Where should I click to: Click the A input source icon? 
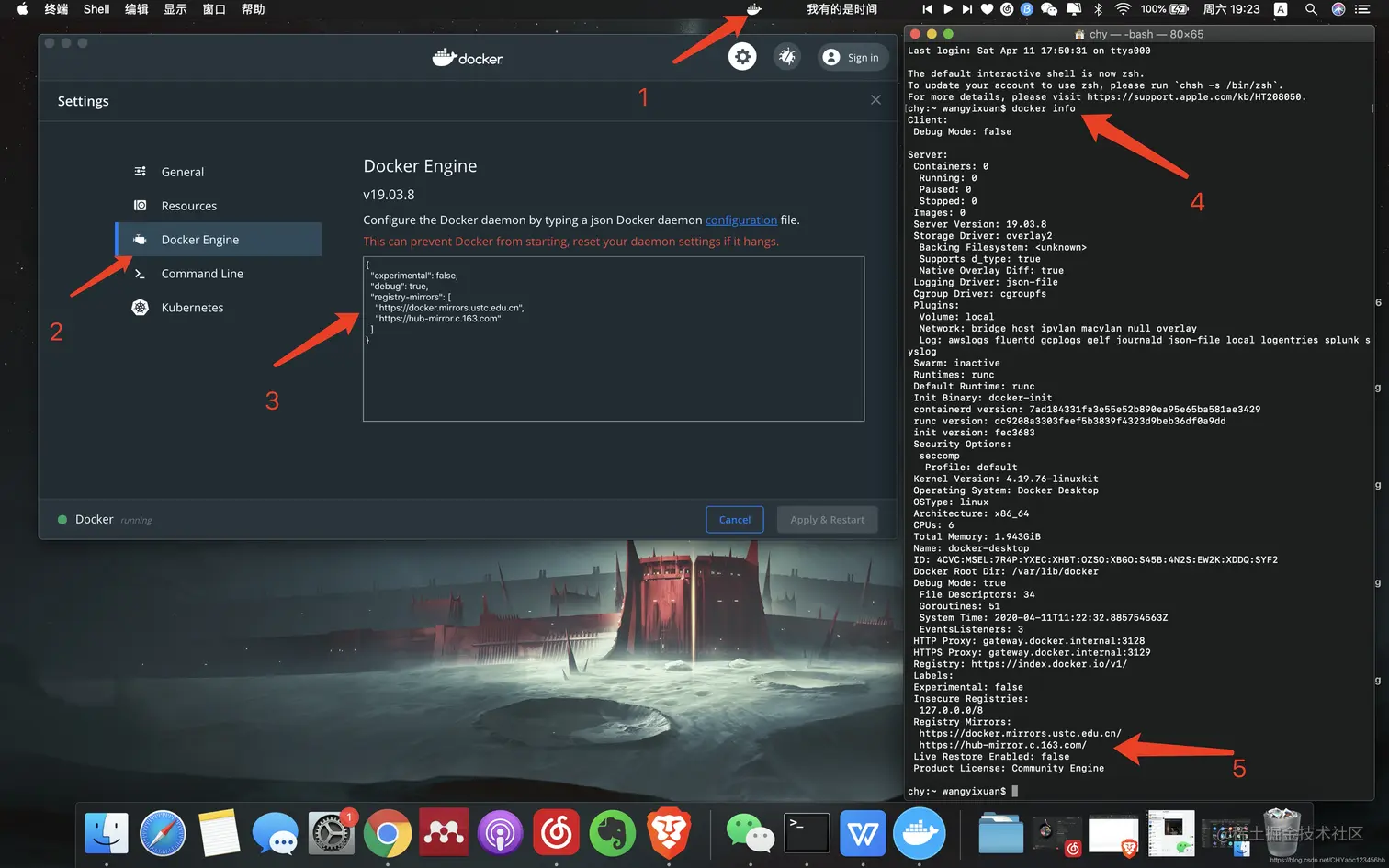1281,9
